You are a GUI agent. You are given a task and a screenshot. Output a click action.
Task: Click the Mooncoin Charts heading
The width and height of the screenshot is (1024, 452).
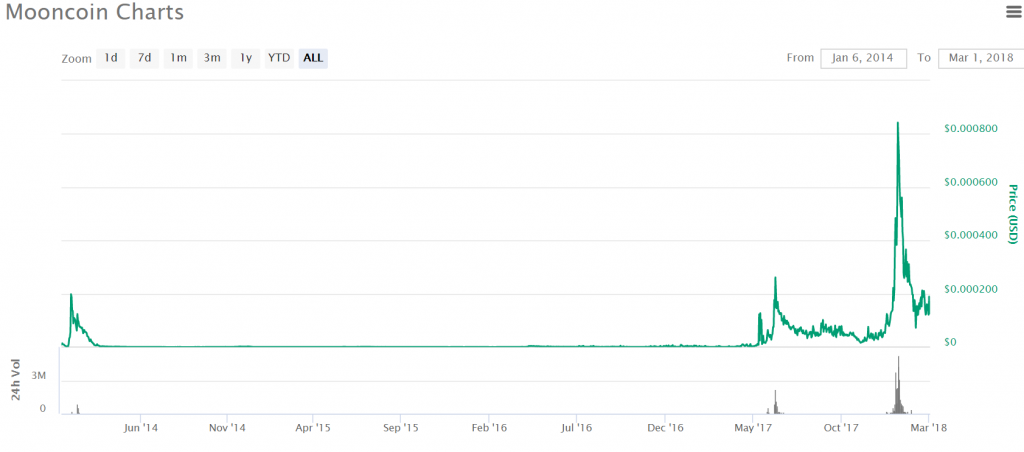click(x=95, y=12)
